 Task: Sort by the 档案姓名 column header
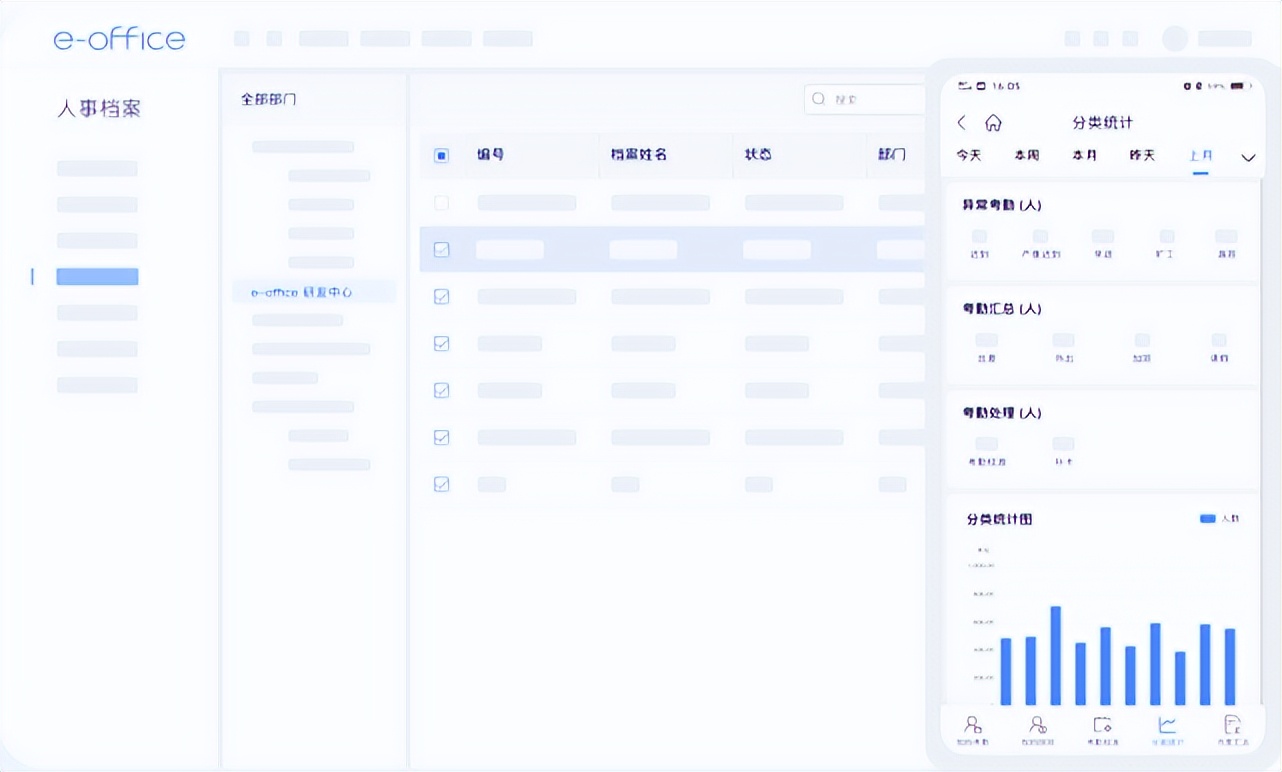tap(639, 155)
